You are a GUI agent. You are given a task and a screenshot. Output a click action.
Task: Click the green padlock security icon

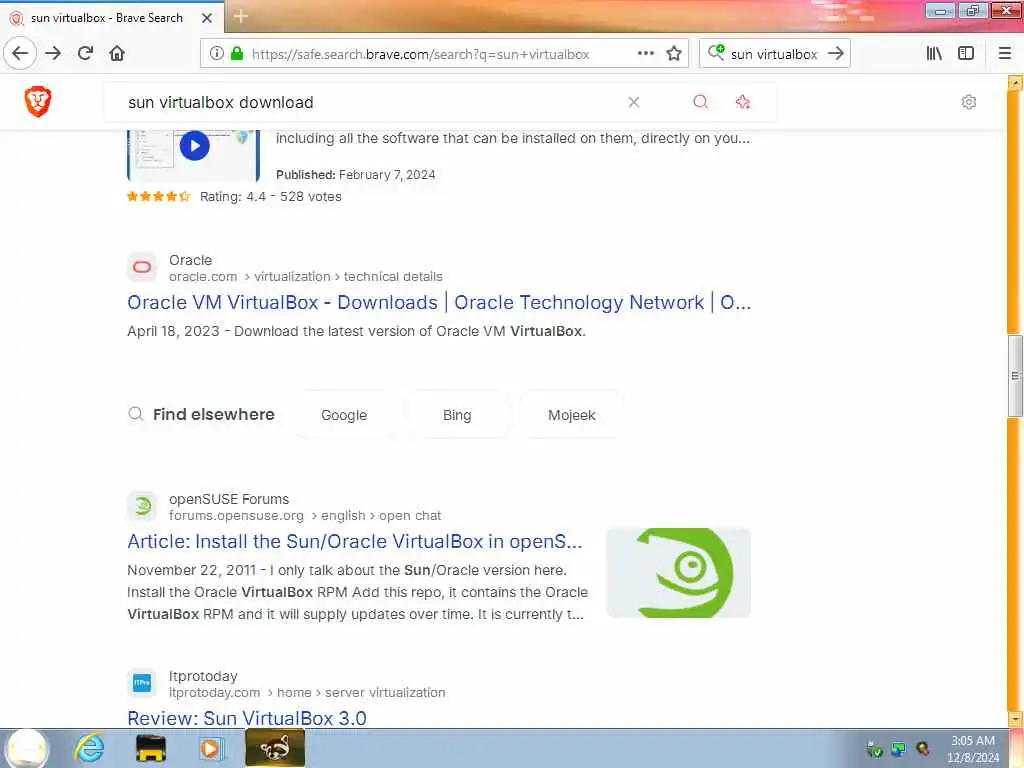237,54
